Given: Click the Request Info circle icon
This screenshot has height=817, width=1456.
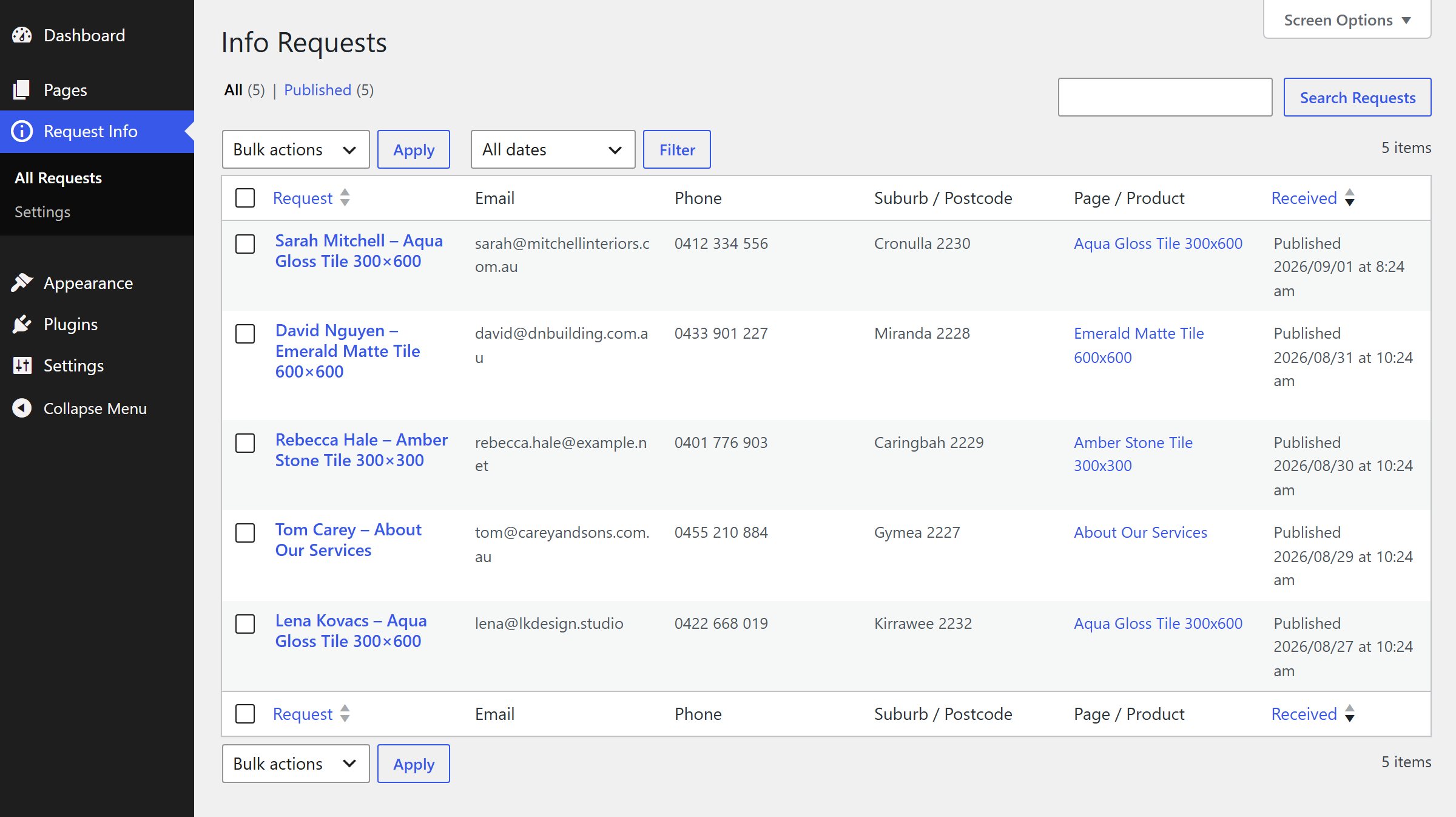Looking at the screenshot, I should coord(22,131).
